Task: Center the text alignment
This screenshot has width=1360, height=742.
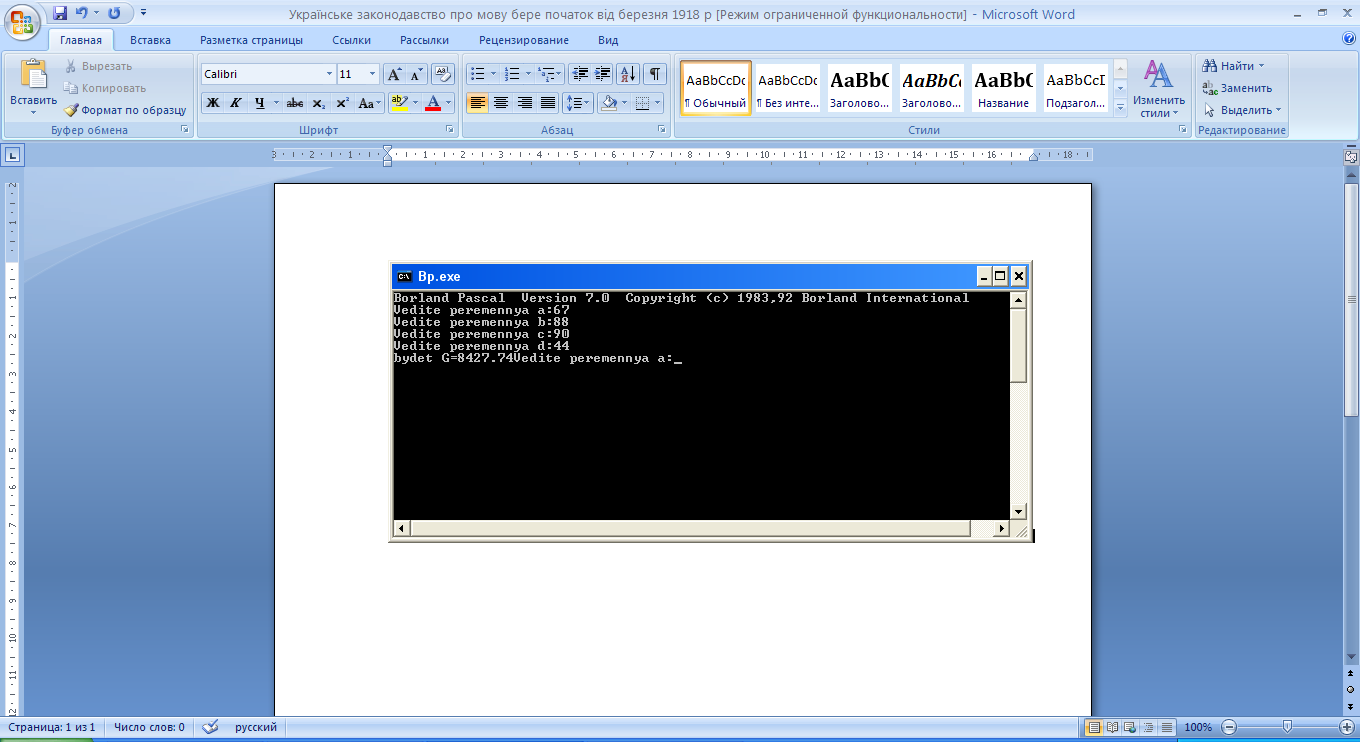Action: click(x=501, y=103)
